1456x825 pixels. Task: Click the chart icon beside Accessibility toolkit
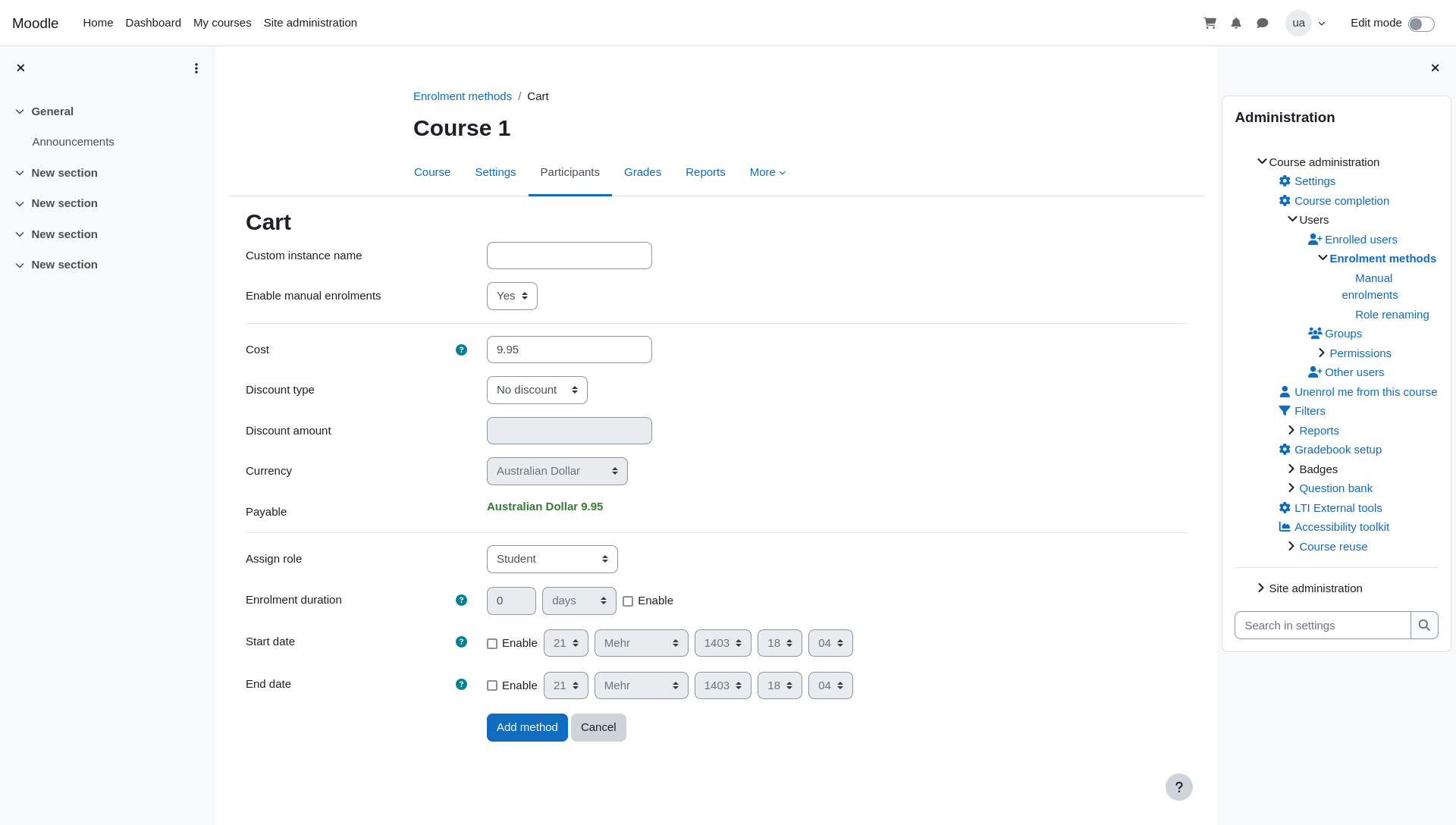(x=1285, y=527)
